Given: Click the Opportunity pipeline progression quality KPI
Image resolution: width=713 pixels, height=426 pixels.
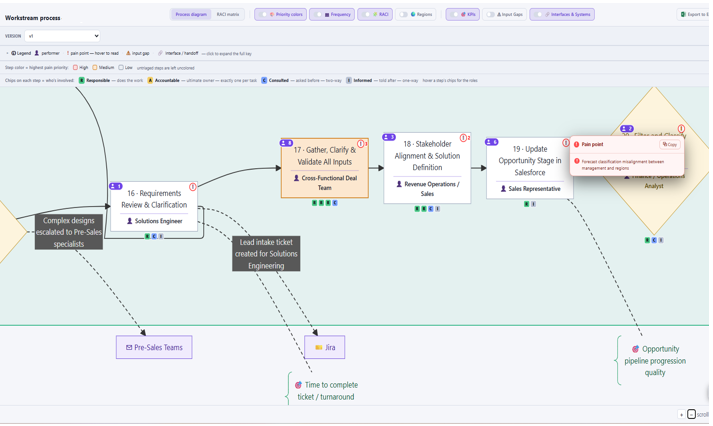Looking at the screenshot, I should coord(655,361).
